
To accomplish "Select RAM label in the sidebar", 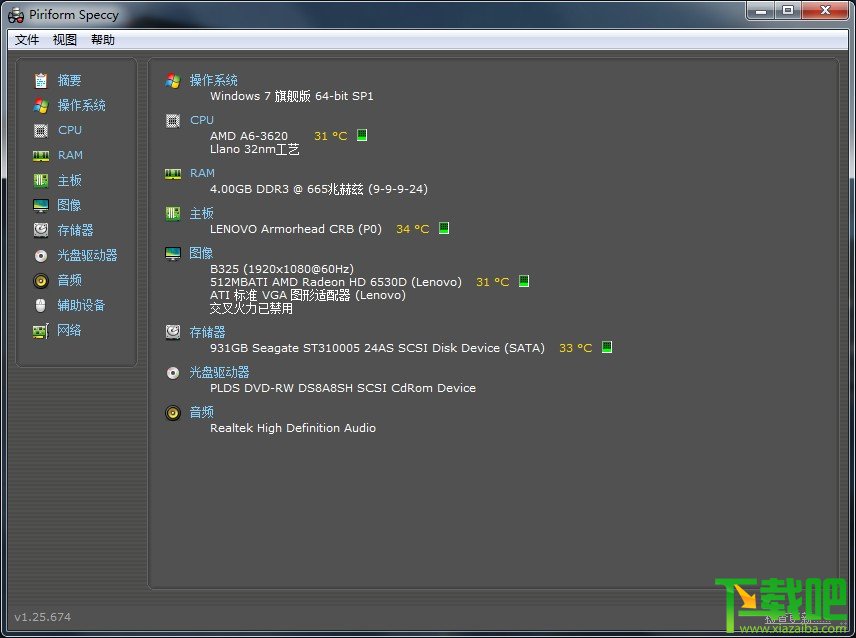I will 70,156.
